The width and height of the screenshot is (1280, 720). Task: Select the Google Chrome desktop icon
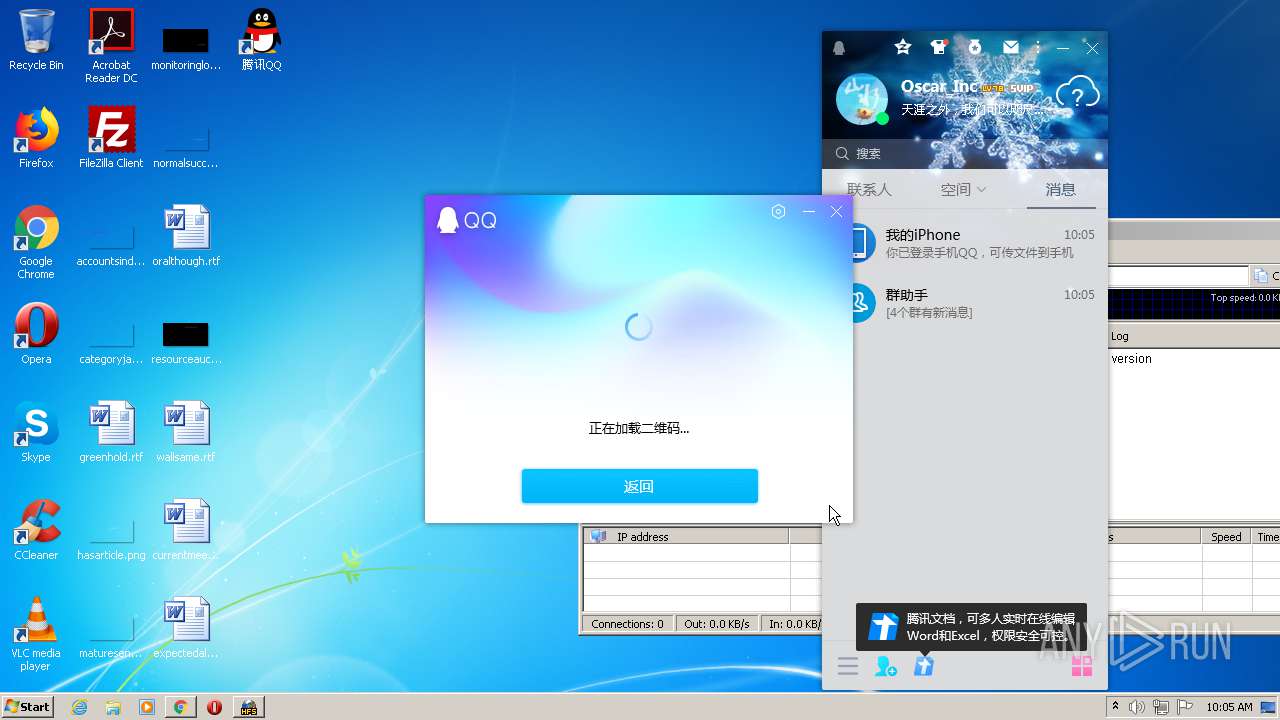(x=36, y=243)
